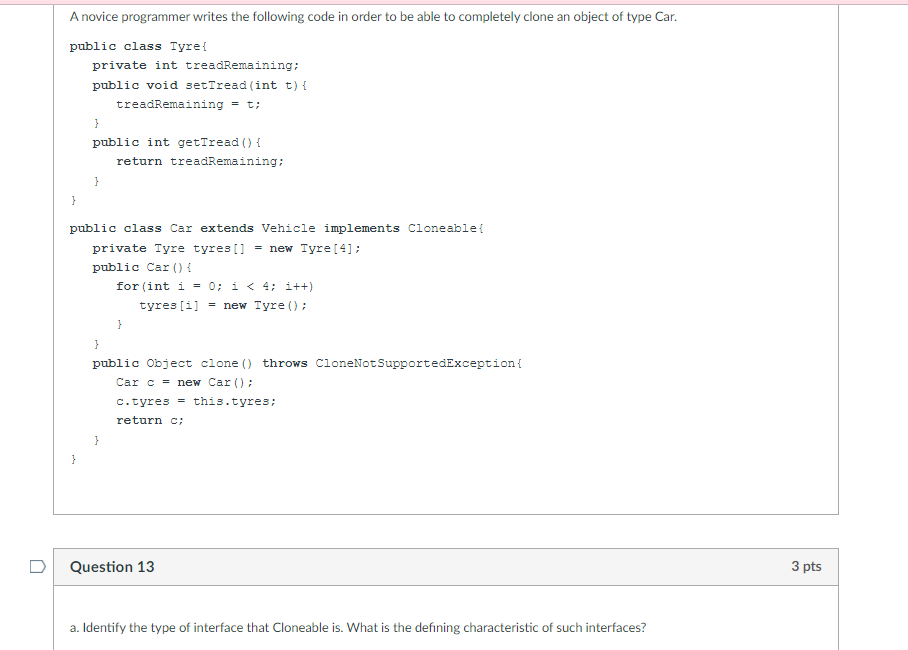Click the 3 pts label
This screenshot has width=908, height=650.
[x=807, y=566]
